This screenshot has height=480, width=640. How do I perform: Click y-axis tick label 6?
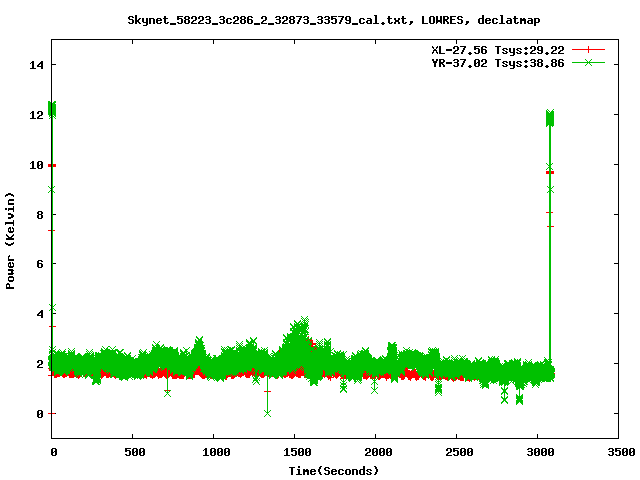tap(40, 264)
